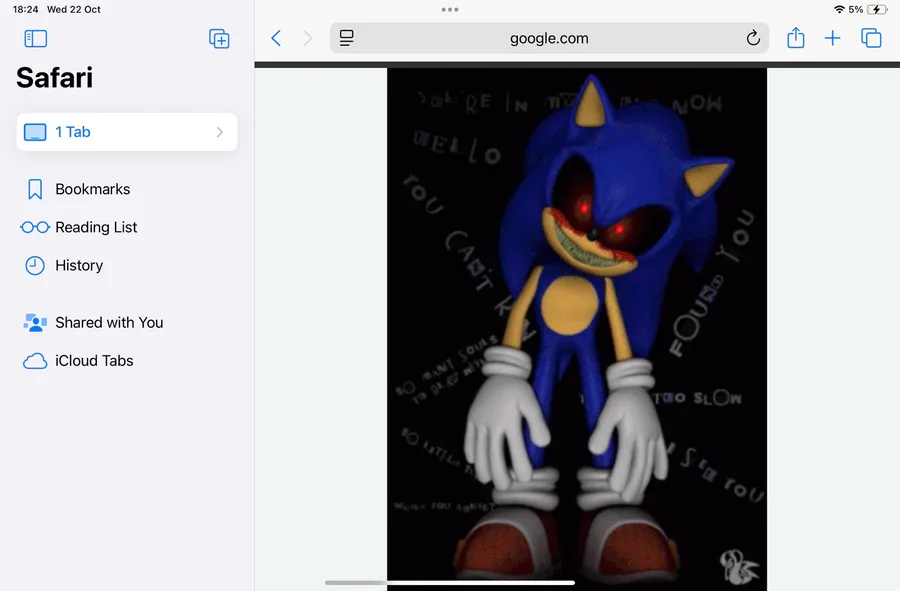
Task: Click the cloud icon beside iCloud Tabs
Action: click(35, 361)
